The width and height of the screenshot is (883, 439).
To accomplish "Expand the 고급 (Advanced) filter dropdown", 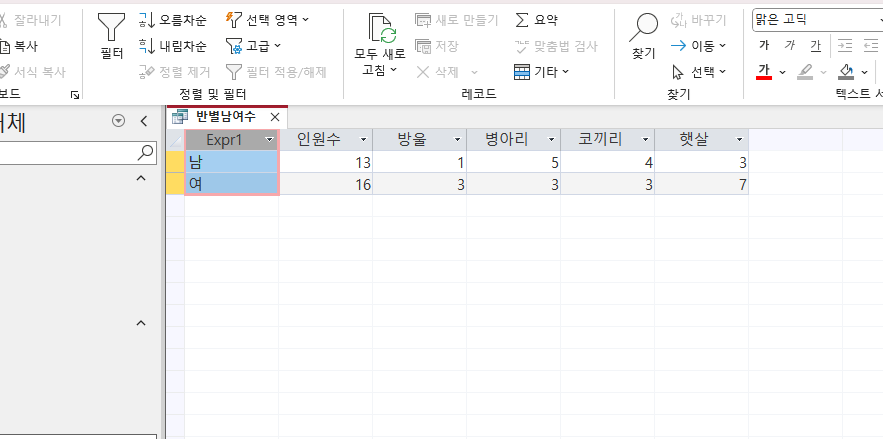I will tap(254, 45).
